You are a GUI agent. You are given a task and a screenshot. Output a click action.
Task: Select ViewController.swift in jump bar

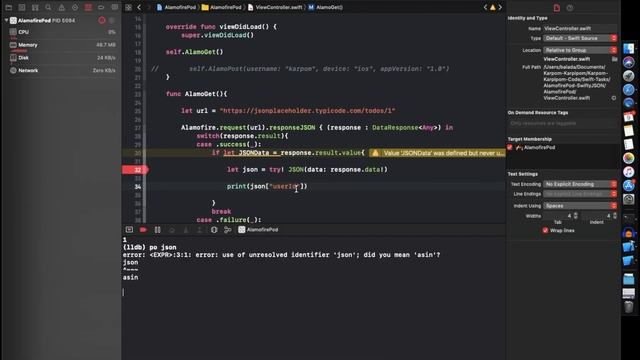pyautogui.click(x=275, y=7)
